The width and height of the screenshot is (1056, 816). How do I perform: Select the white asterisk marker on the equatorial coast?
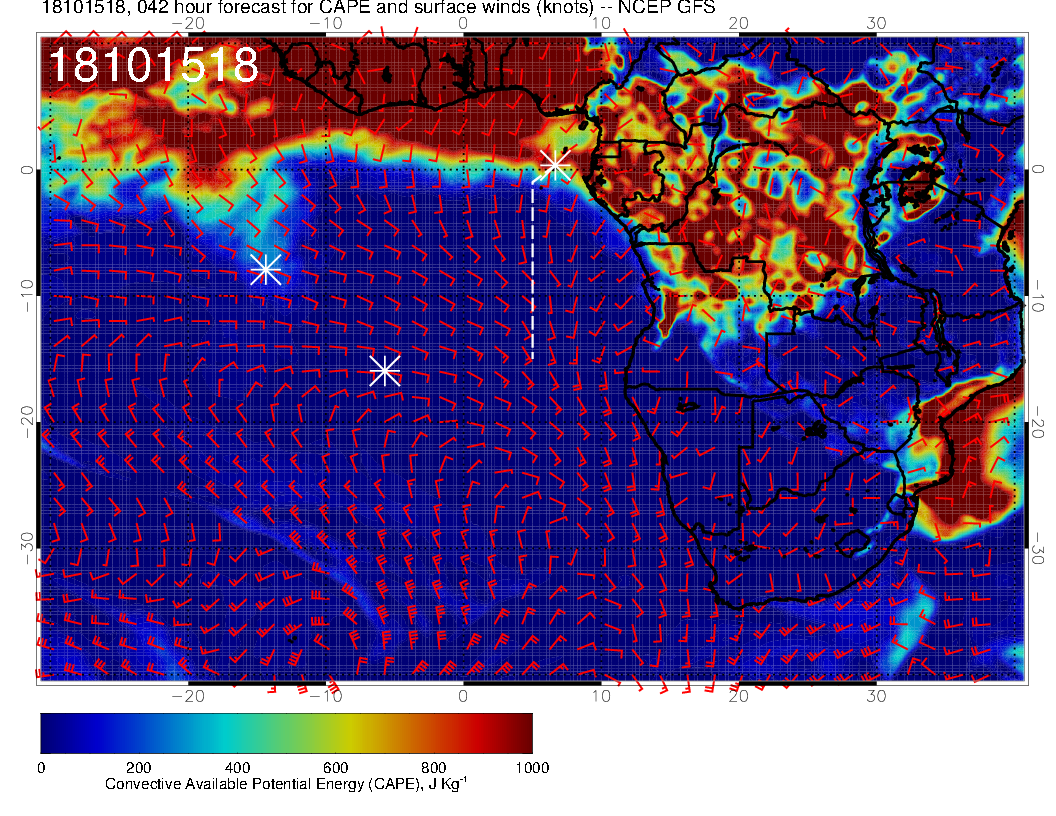(x=555, y=165)
